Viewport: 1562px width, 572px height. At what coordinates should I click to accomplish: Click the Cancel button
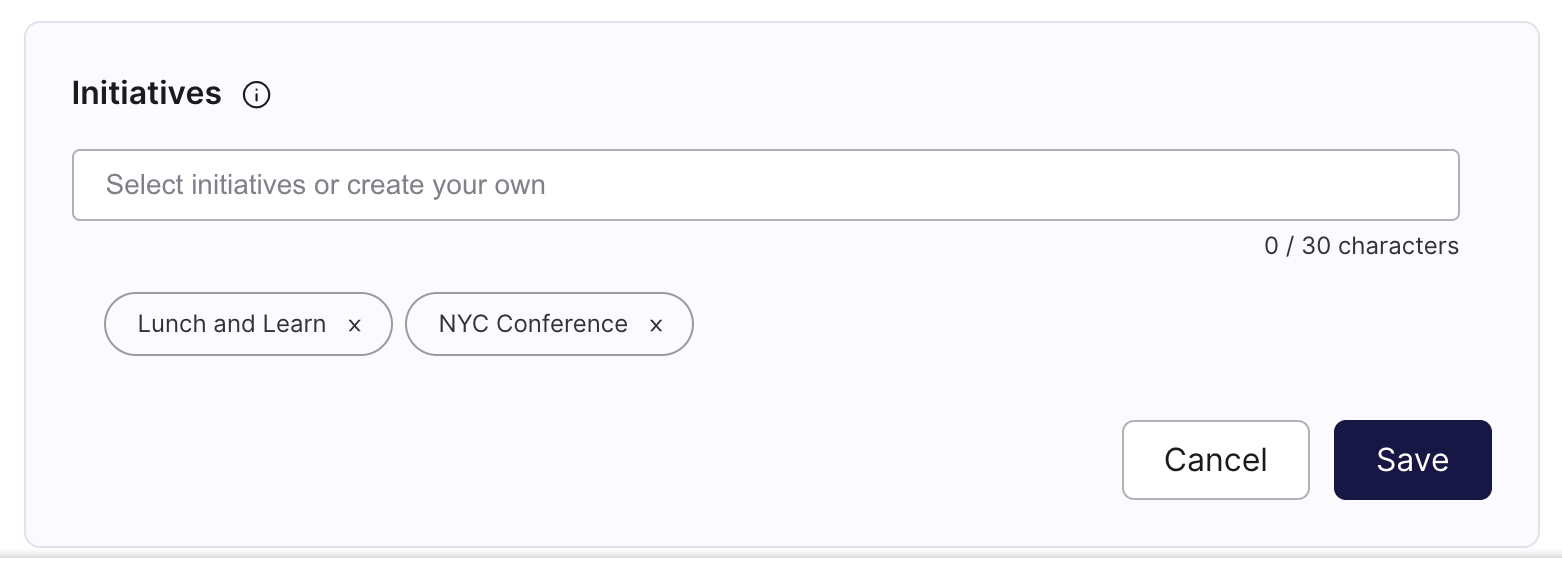1215,460
